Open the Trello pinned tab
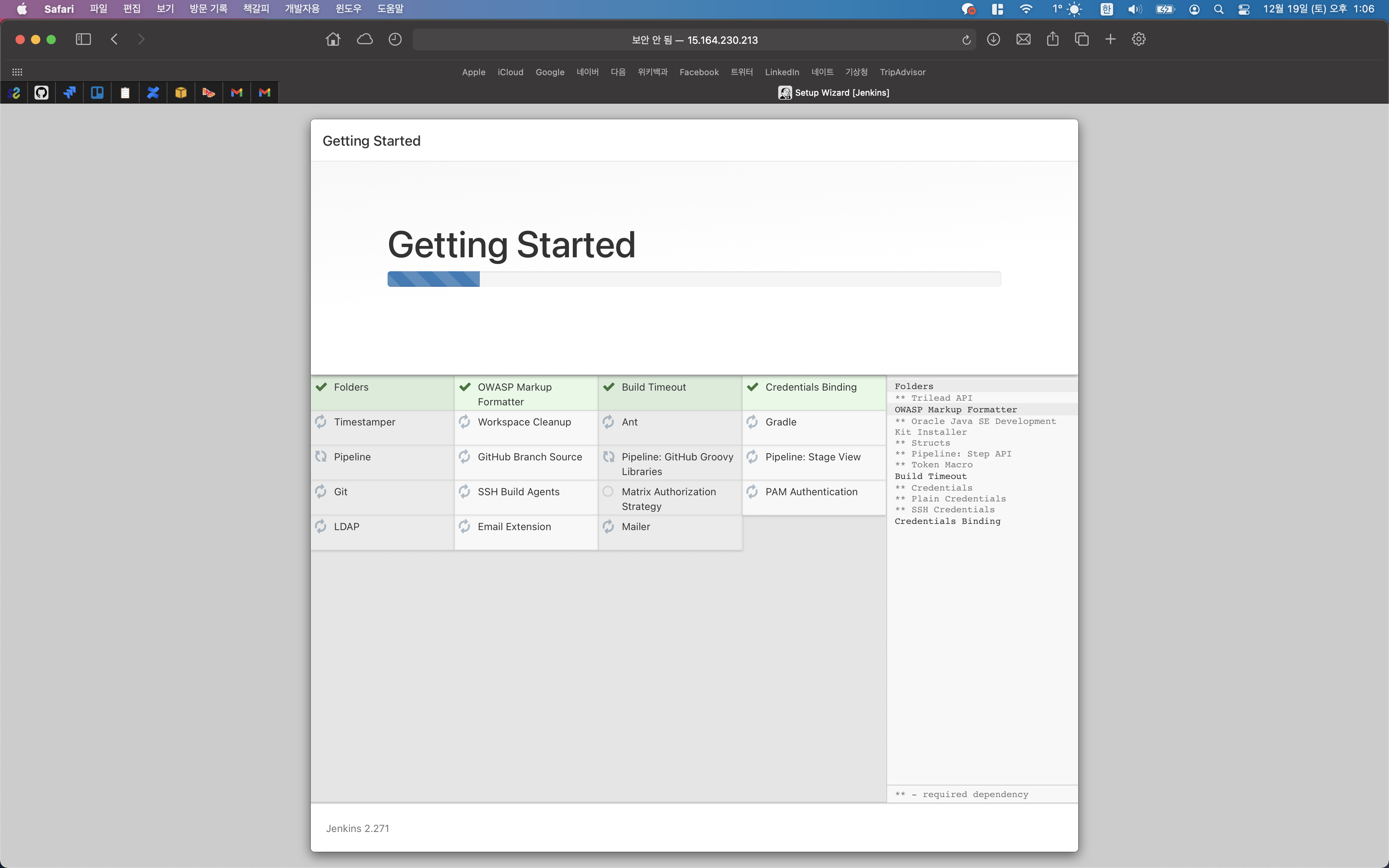1389x868 pixels. point(97,93)
